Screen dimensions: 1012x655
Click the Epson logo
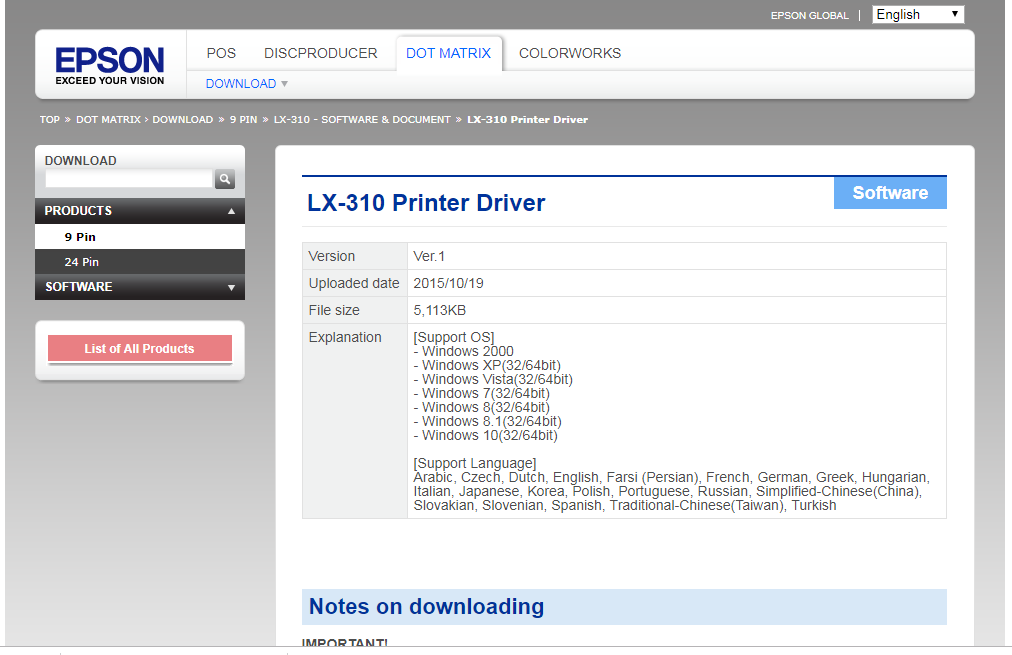pos(110,65)
